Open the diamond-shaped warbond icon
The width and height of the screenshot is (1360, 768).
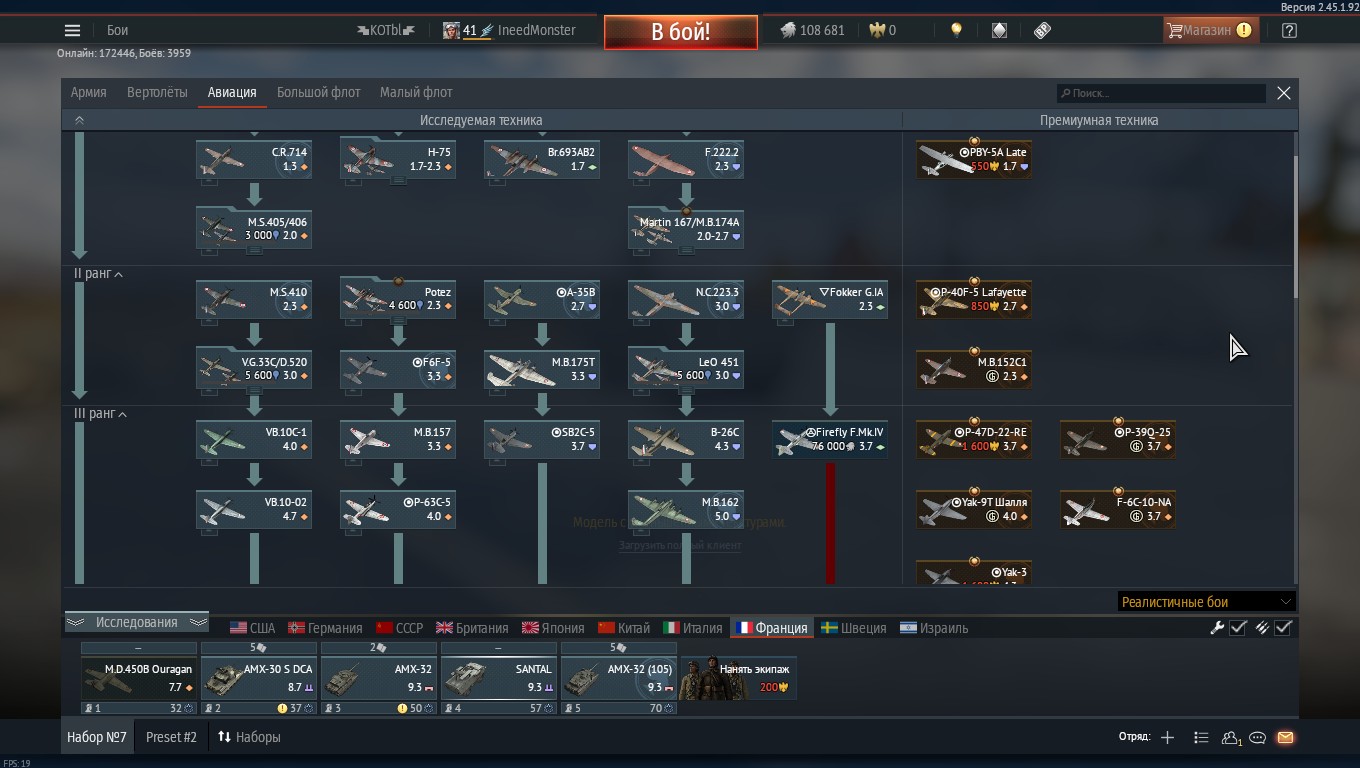coord(999,30)
